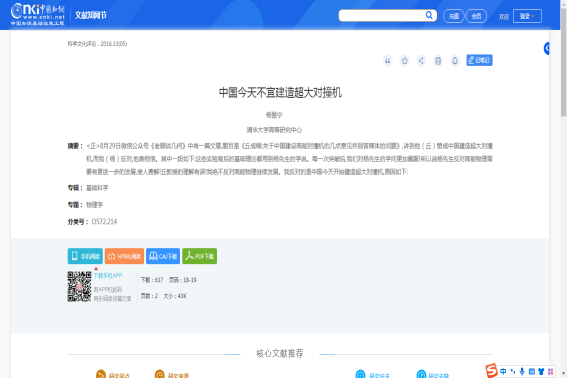Click the 页码：18-19 page range text
The height and width of the screenshot is (378, 567).
[183, 280]
